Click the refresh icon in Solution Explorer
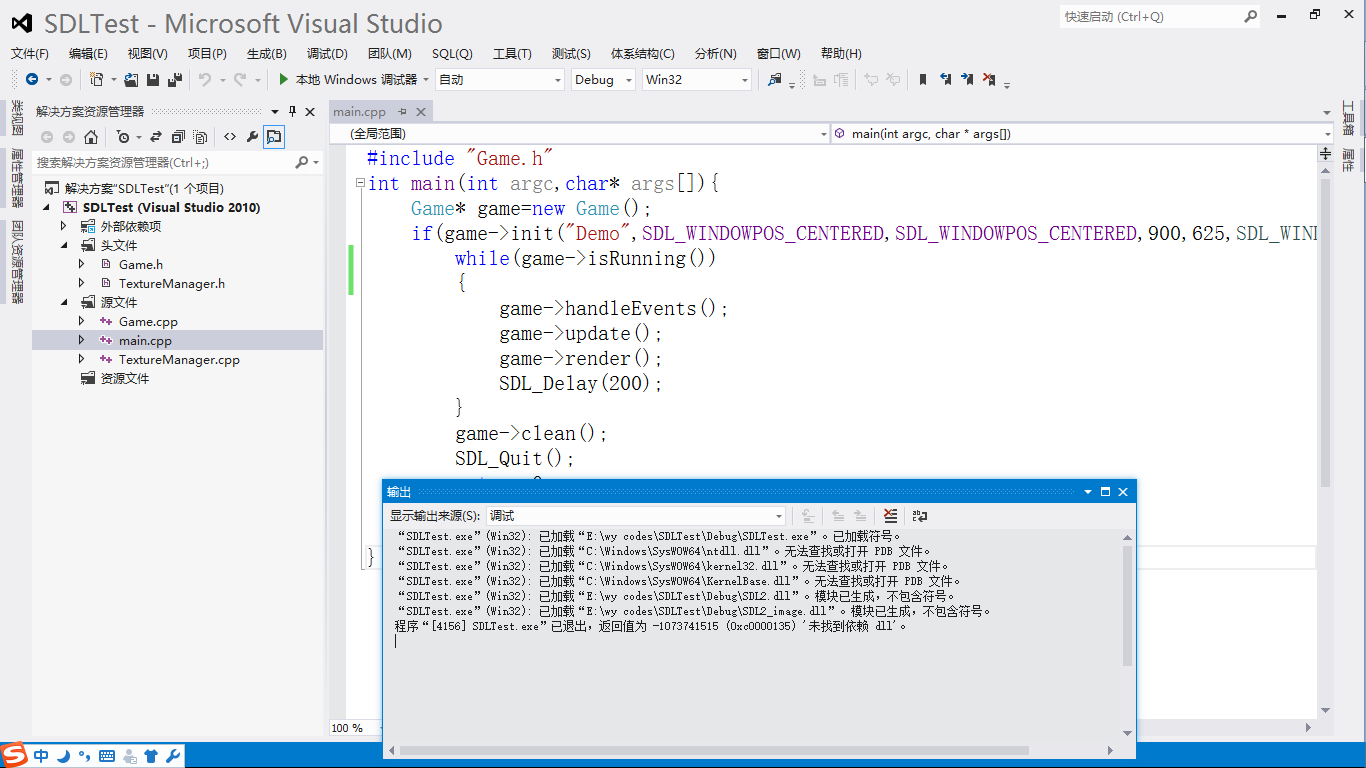This screenshot has height=768, width=1366. (x=155, y=137)
